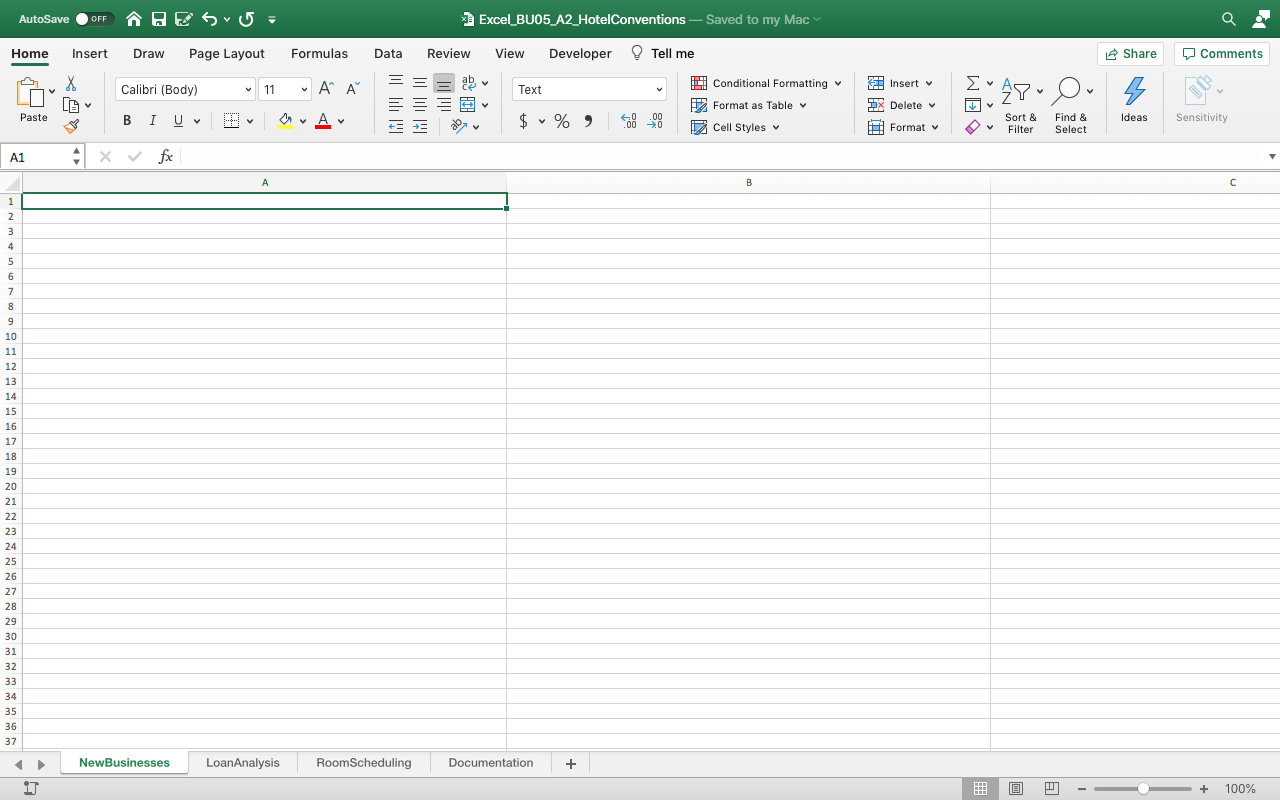1280x800 pixels.
Task: Toggle bottom vertical alignment
Action: pyautogui.click(x=444, y=83)
